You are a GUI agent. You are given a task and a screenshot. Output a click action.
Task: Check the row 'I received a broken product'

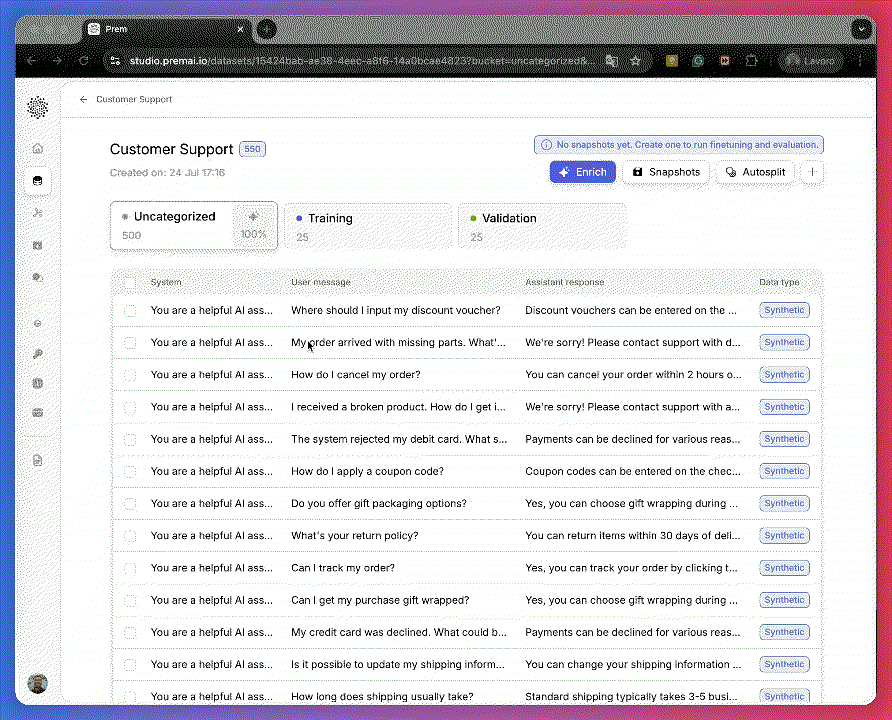pos(130,407)
